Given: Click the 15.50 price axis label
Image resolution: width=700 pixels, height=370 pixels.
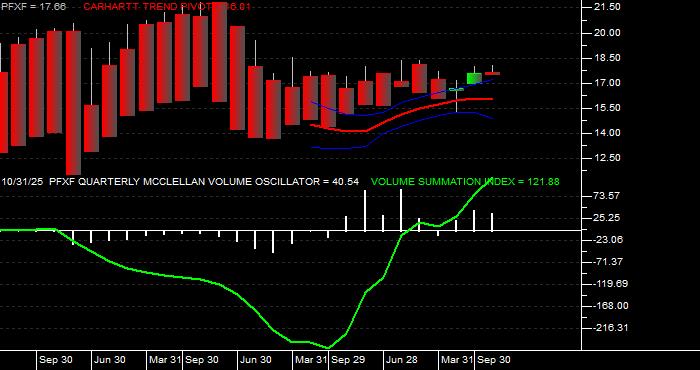Looking at the screenshot, I should pos(607,108).
